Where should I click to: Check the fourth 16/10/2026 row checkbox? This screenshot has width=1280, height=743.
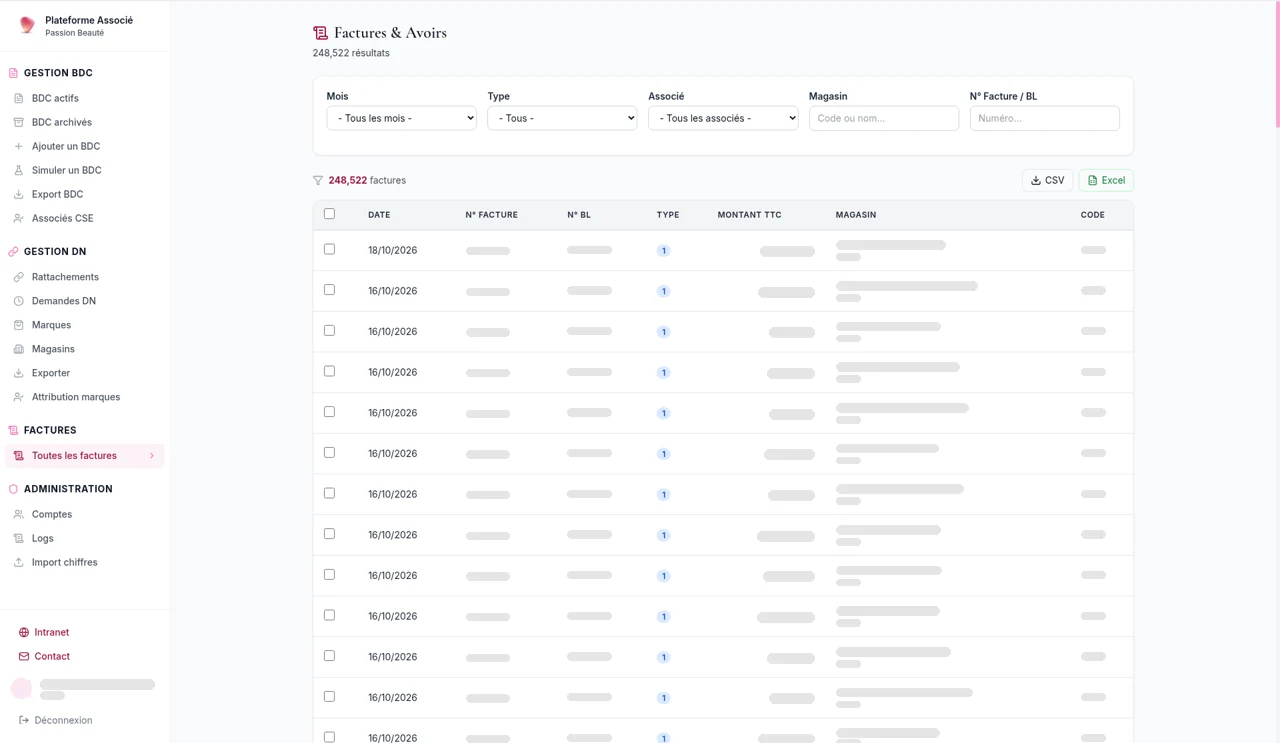329,412
